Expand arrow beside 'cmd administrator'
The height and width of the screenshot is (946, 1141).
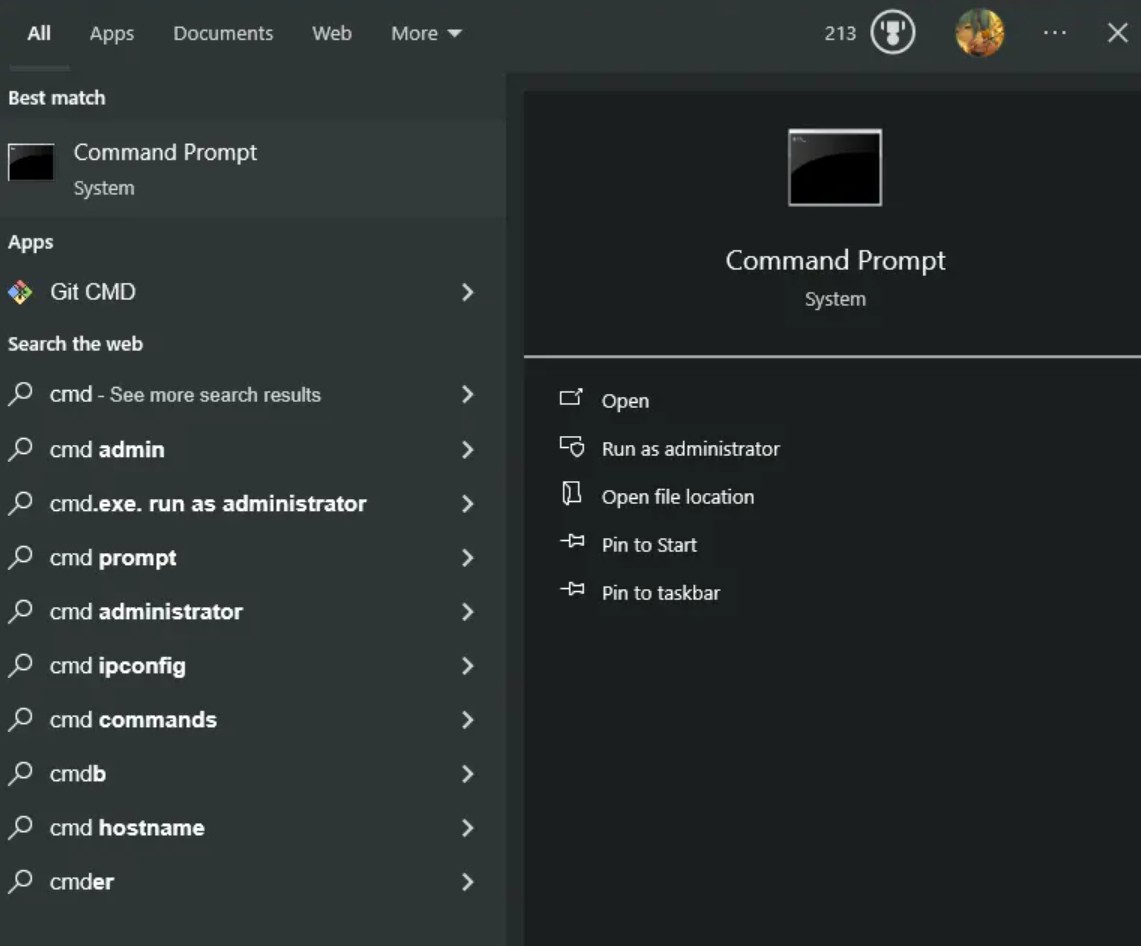tap(467, 612)
